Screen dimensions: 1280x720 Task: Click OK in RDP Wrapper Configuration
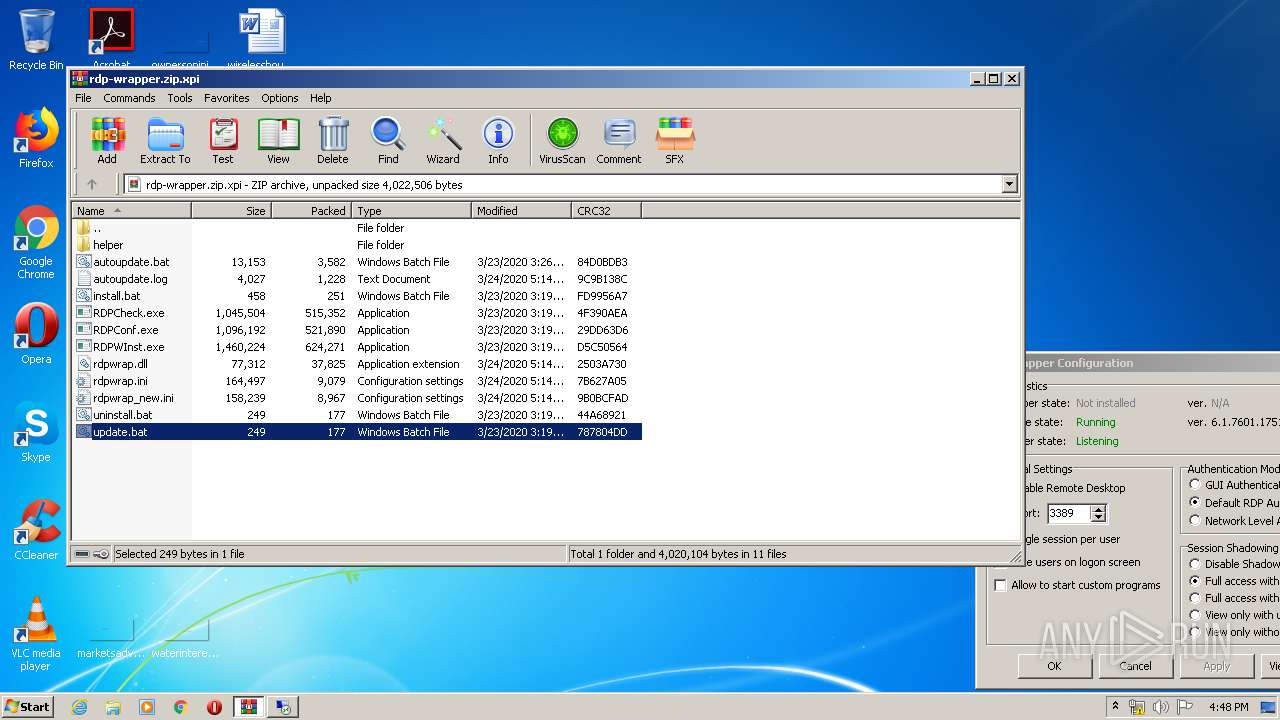tap(1054, 666)
